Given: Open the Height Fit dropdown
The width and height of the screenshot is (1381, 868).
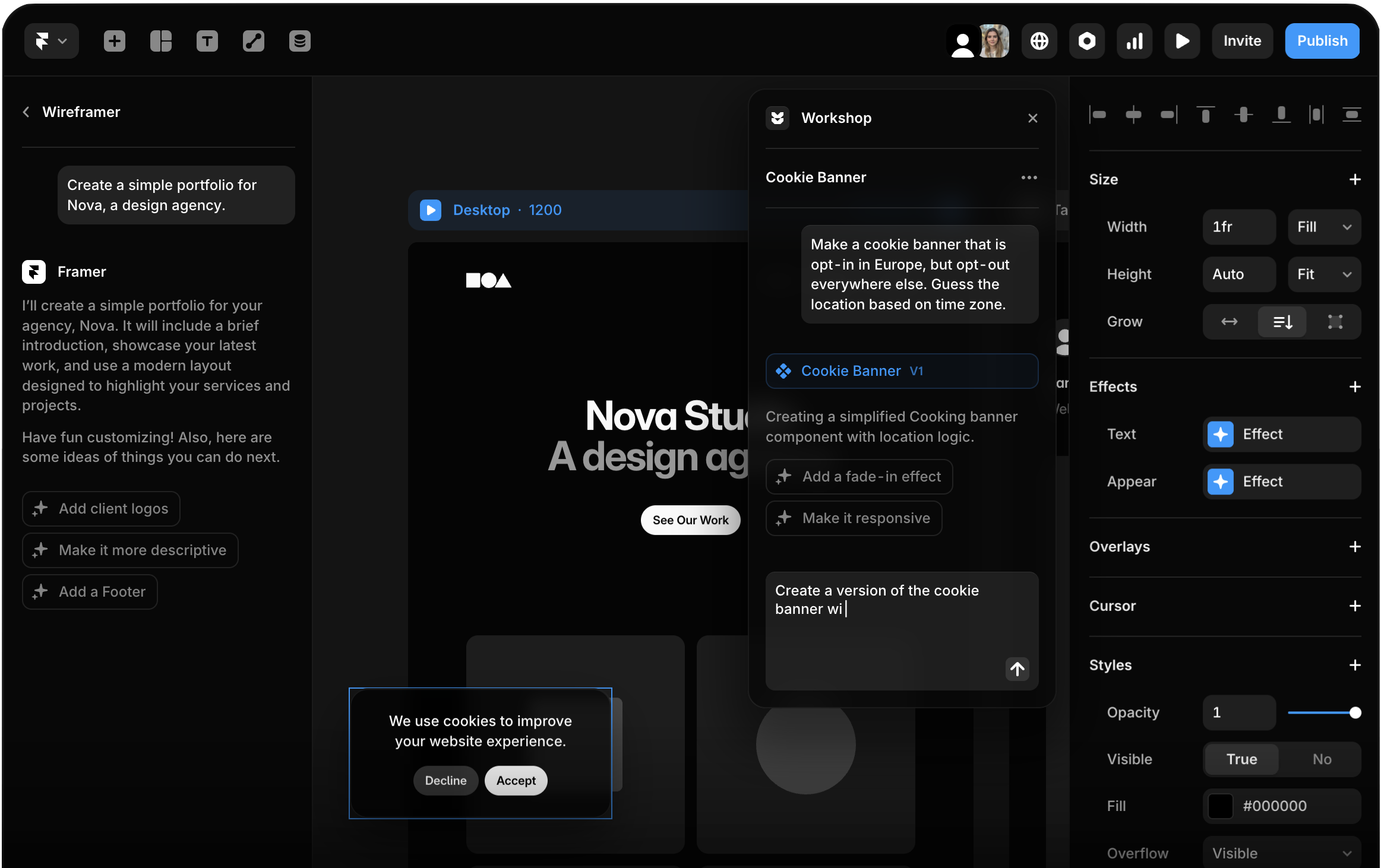Looking at the screenshot, I should (1323, 274).
